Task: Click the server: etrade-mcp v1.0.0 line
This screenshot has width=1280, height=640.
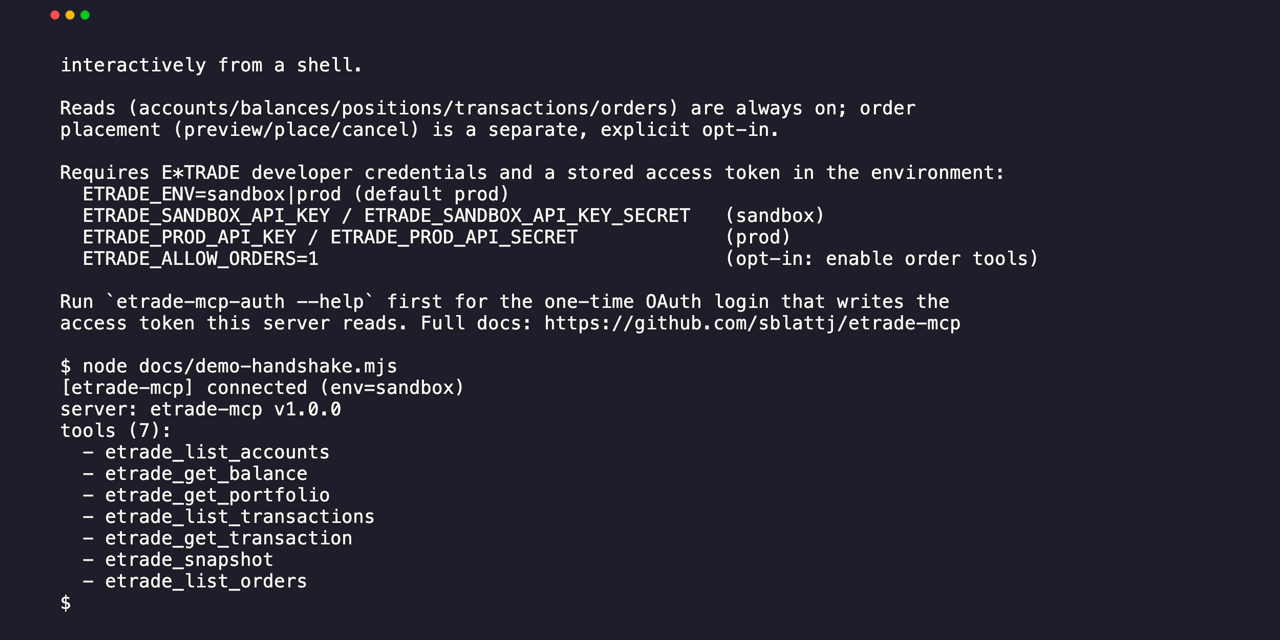Action: pyautogui.click(x=201, y=409)
